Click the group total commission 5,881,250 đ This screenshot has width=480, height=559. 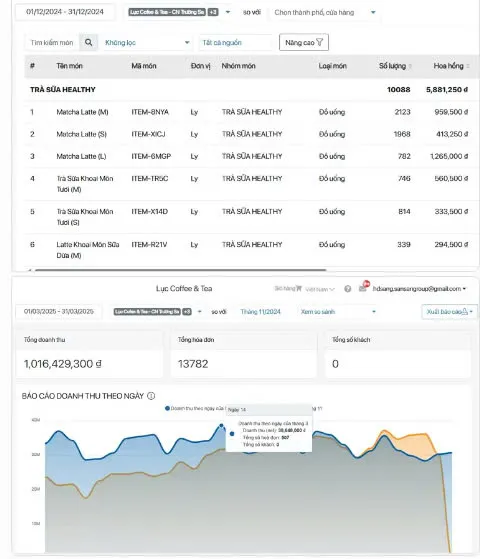coord(447,89)
